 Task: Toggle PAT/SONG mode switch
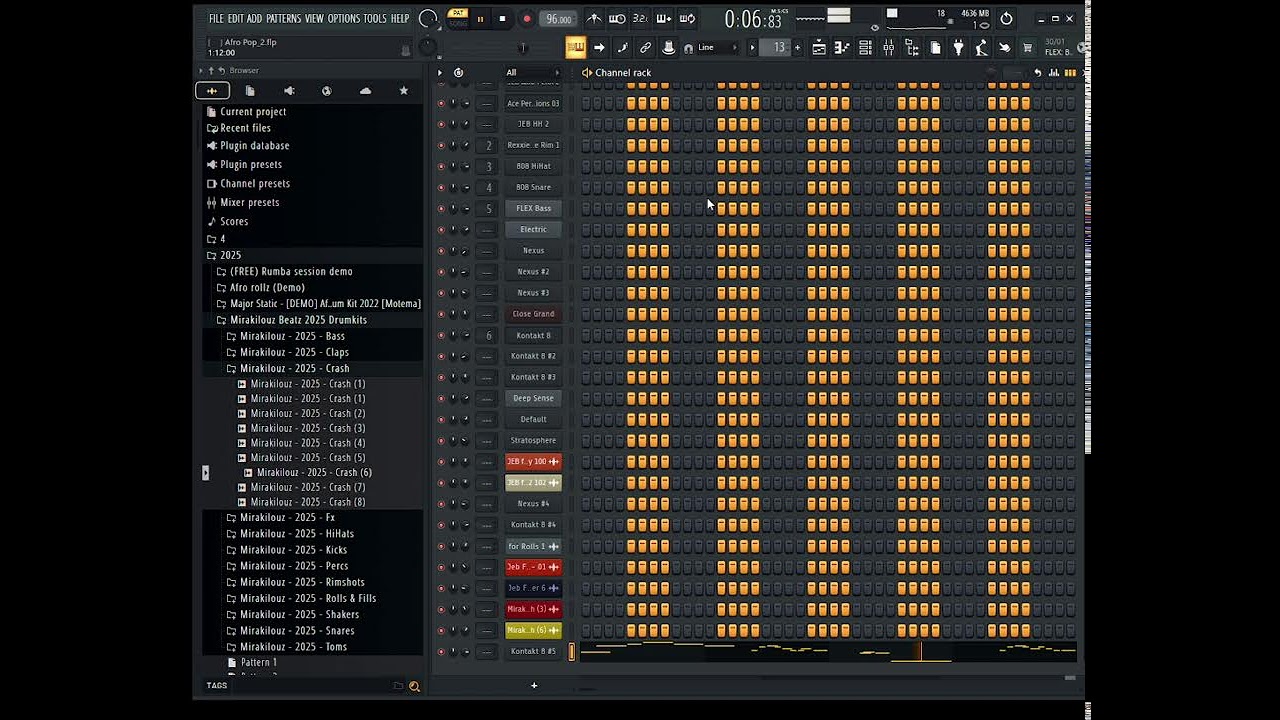[457, 19]
